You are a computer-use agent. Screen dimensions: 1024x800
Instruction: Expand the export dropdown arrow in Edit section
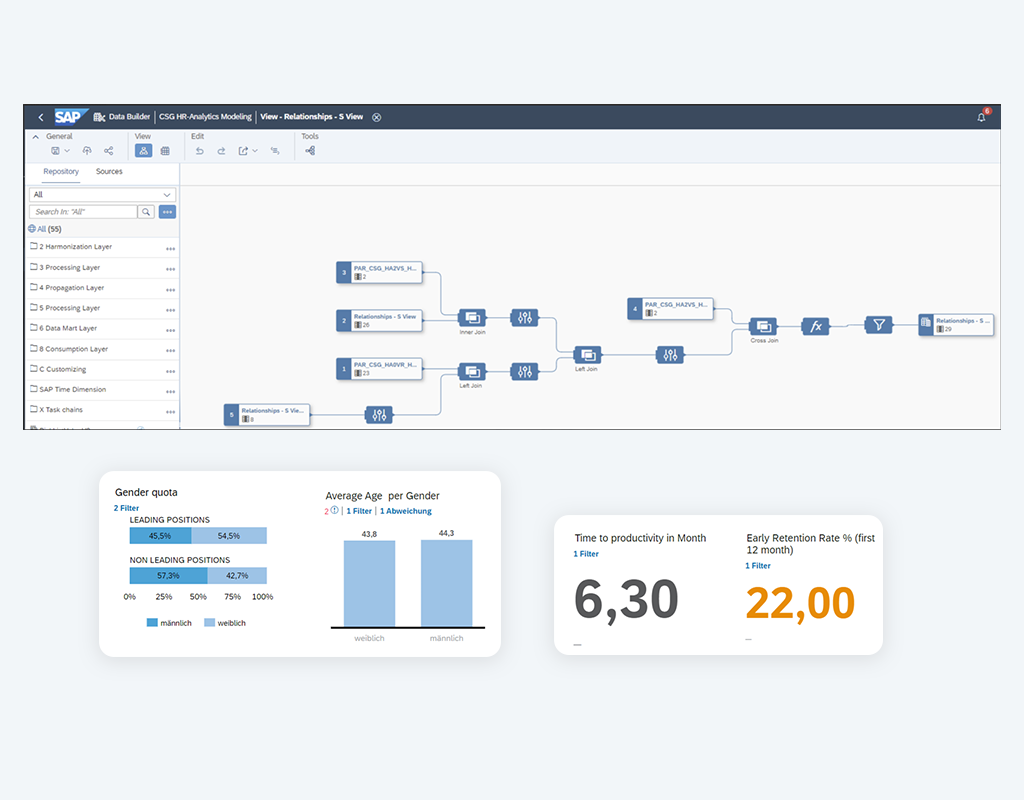pyautogui.click(x=255, y=151)
